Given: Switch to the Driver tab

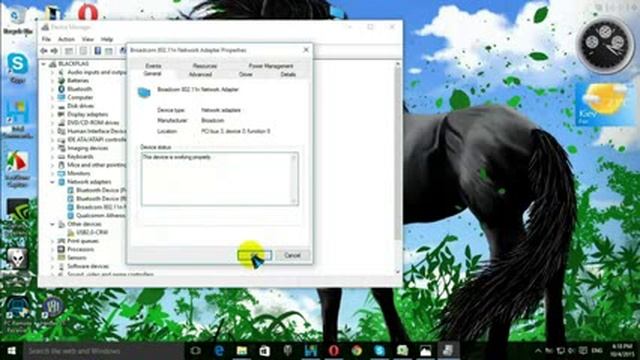Looking at the screenshot, I should coord(245,74).
